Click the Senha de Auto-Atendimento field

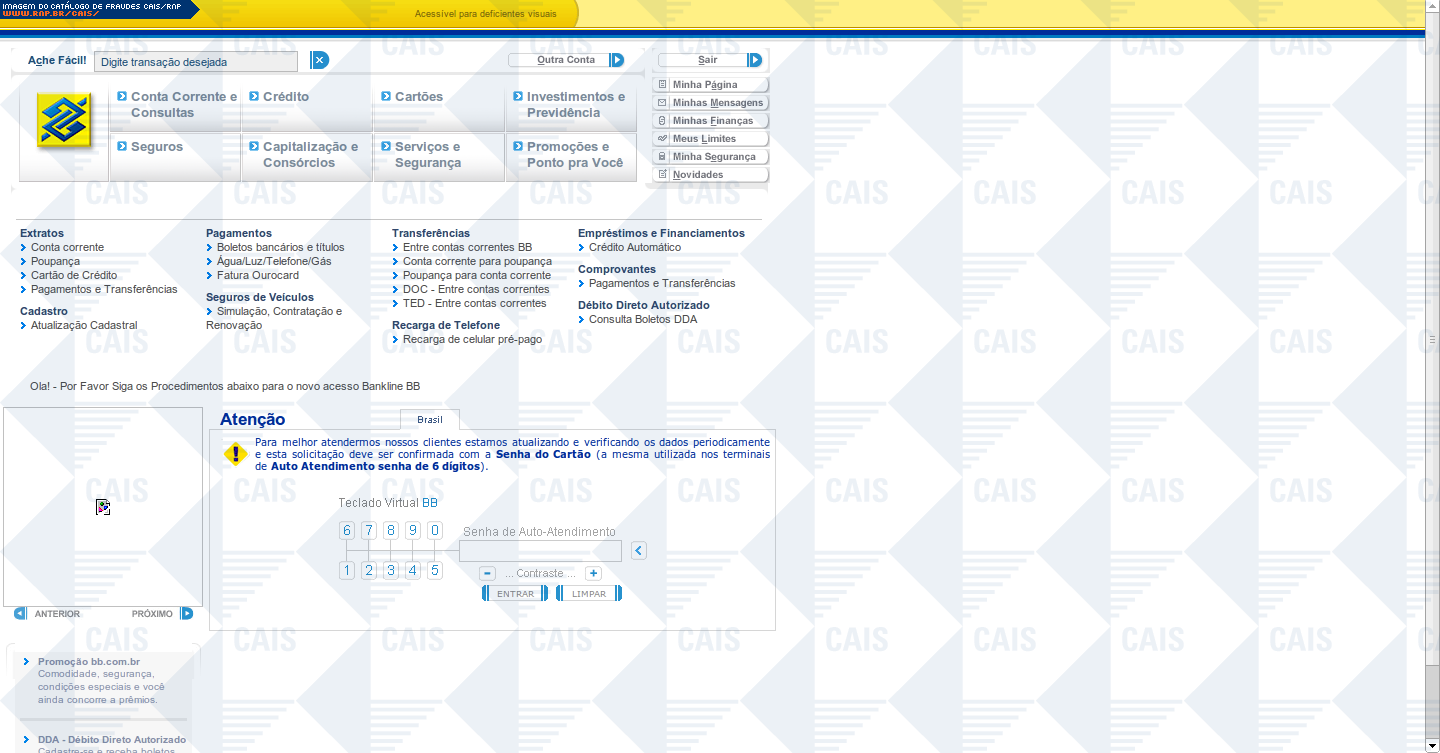pyautogui.click(x=540, y=551)
